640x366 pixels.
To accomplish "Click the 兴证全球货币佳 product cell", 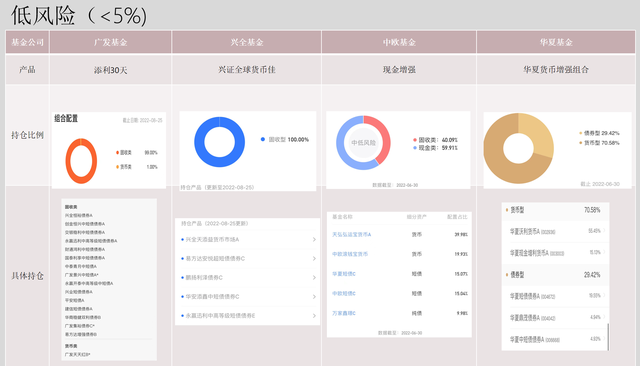I will (x=247, y=70).
